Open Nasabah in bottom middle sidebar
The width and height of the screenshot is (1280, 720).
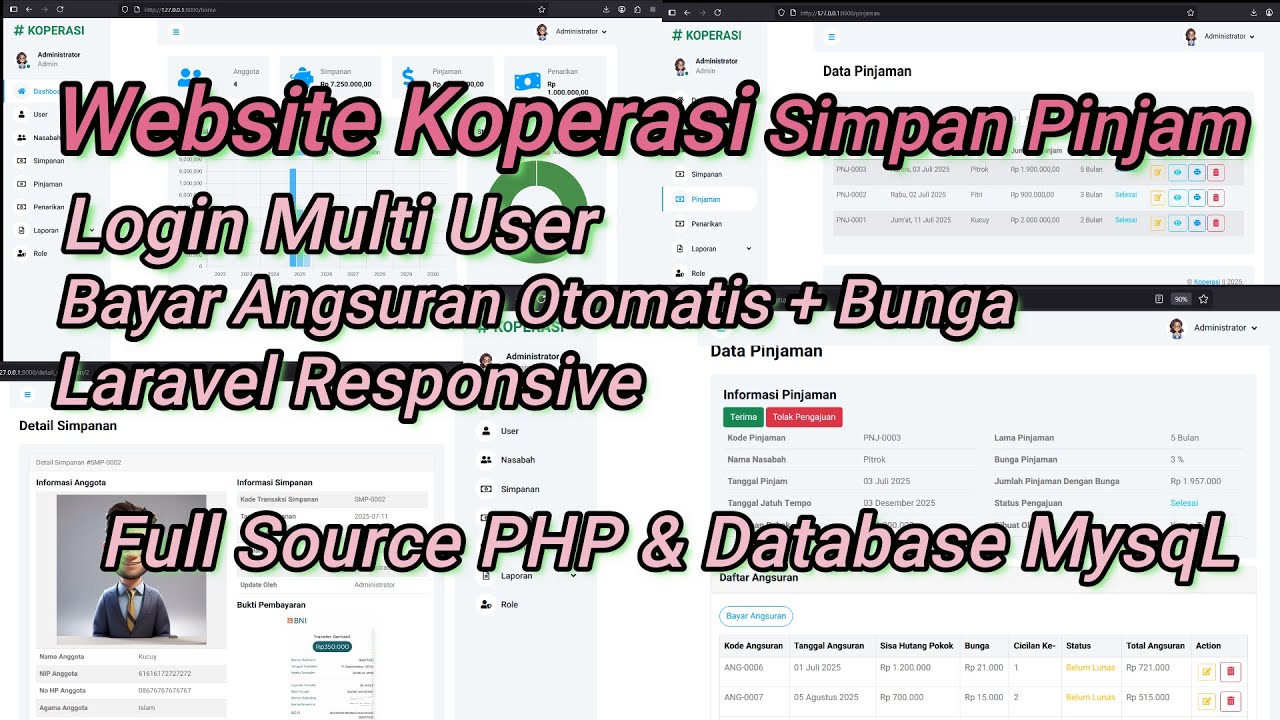508,460
